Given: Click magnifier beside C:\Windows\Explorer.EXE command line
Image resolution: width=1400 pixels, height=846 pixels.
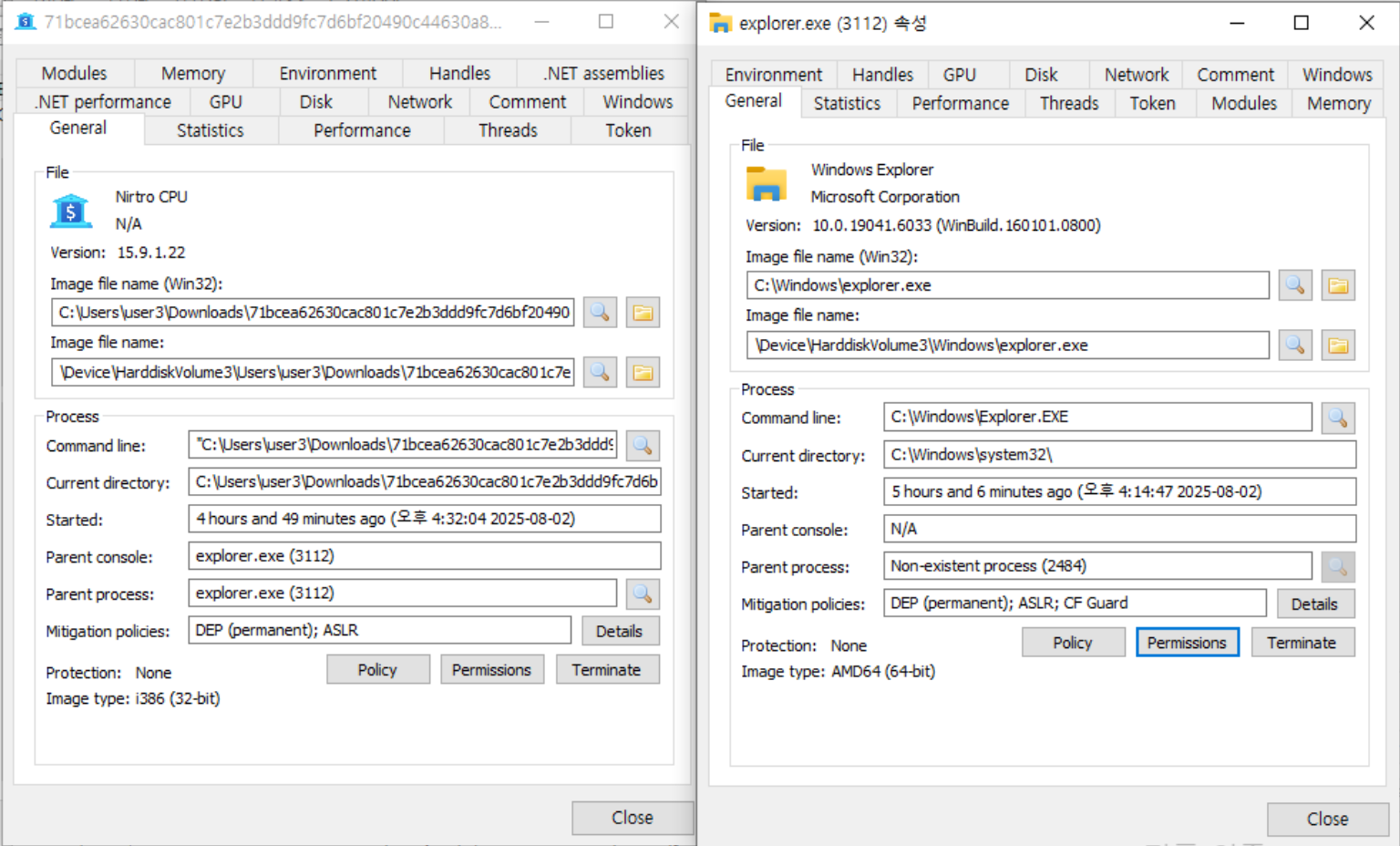Looking at the screenshot, I should click(x=1337, y=418).
